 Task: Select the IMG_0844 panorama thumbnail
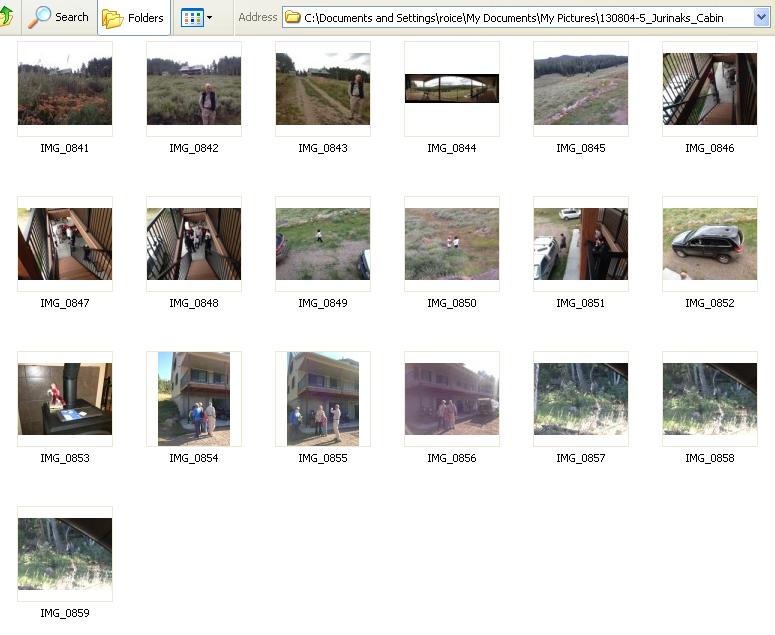[452, 88]
